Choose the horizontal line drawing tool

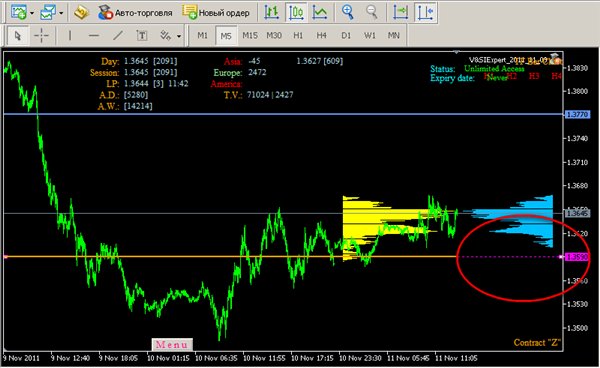(x=94, y=36)
